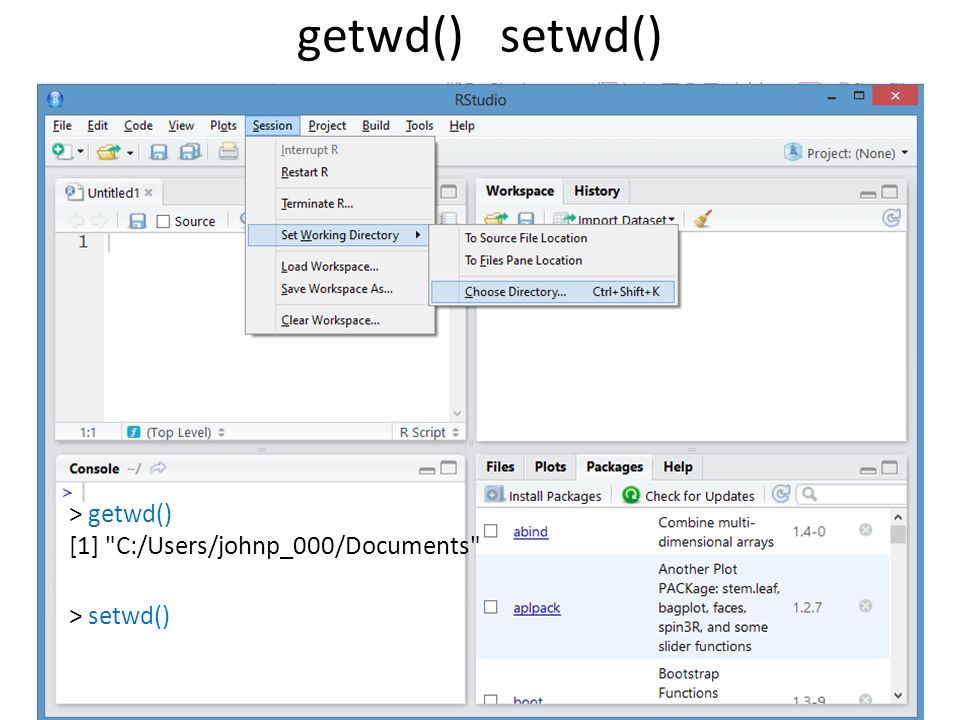Image resolution: width=960 pixels, height=720 pixels.
Task: Click the Workspace refresh icon
Action: tap(891, 217)
